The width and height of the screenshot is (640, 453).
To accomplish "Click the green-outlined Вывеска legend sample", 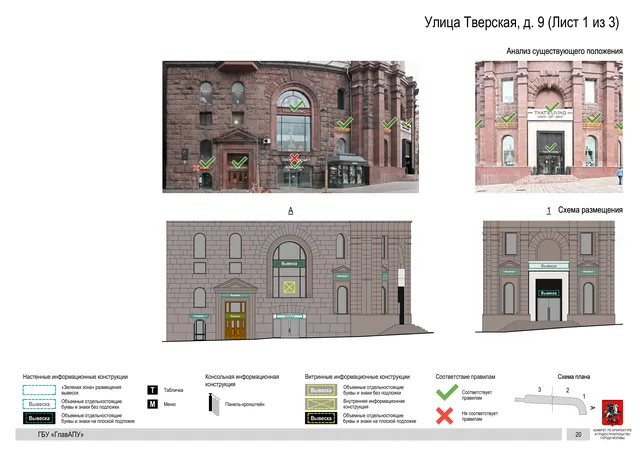I will pos(39,404).
